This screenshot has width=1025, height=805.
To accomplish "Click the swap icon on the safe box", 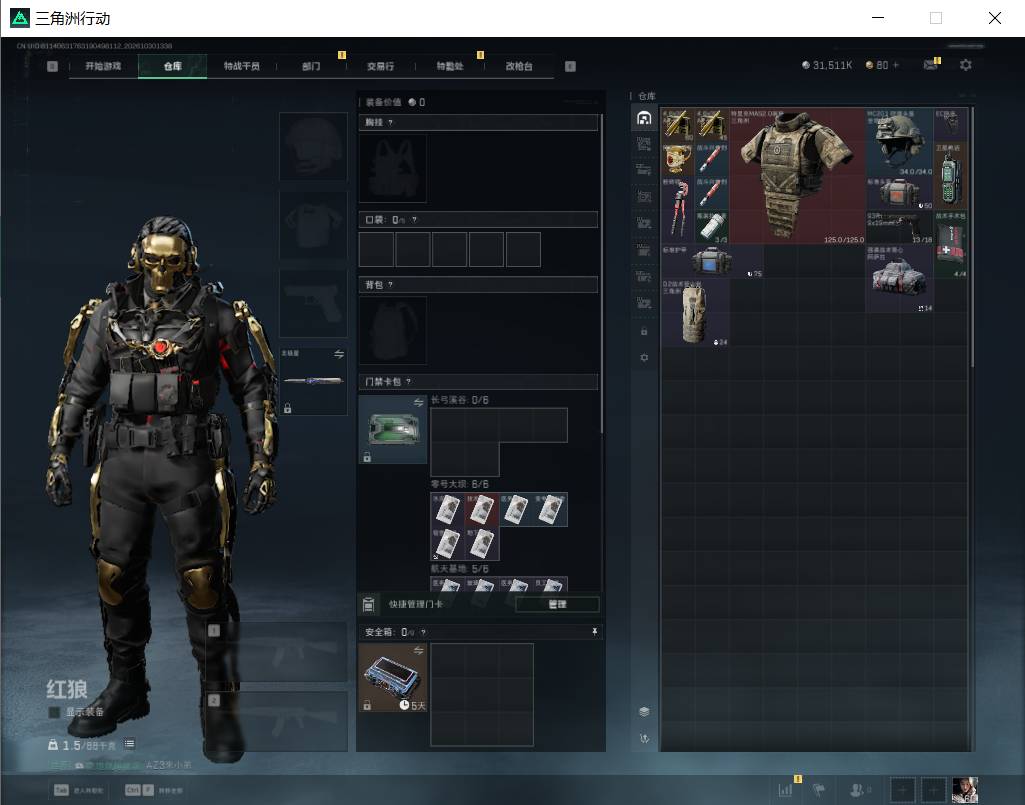I will coord(418,650).
